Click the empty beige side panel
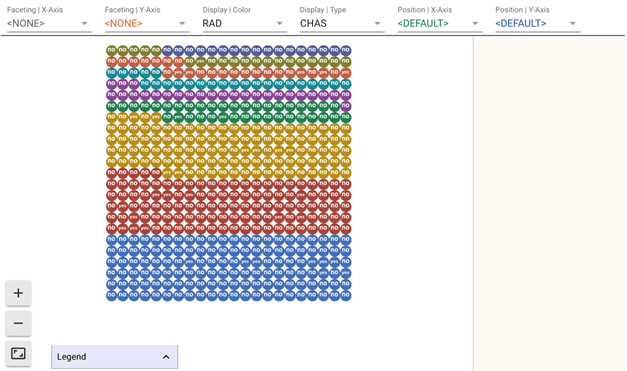 pos(550,204)
